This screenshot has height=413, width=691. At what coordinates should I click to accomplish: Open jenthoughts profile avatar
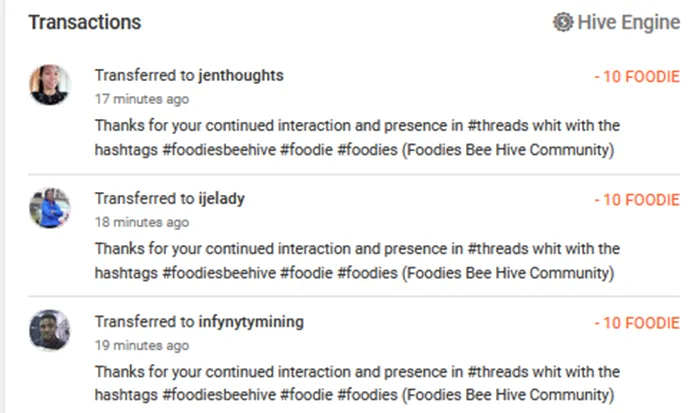[x=50, y=85]
